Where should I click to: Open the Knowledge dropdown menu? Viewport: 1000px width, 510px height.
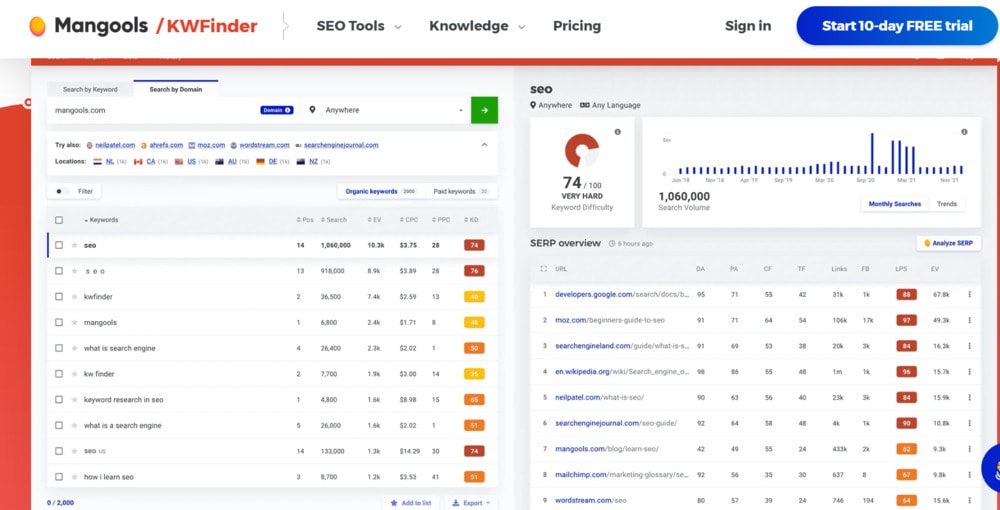477,26
